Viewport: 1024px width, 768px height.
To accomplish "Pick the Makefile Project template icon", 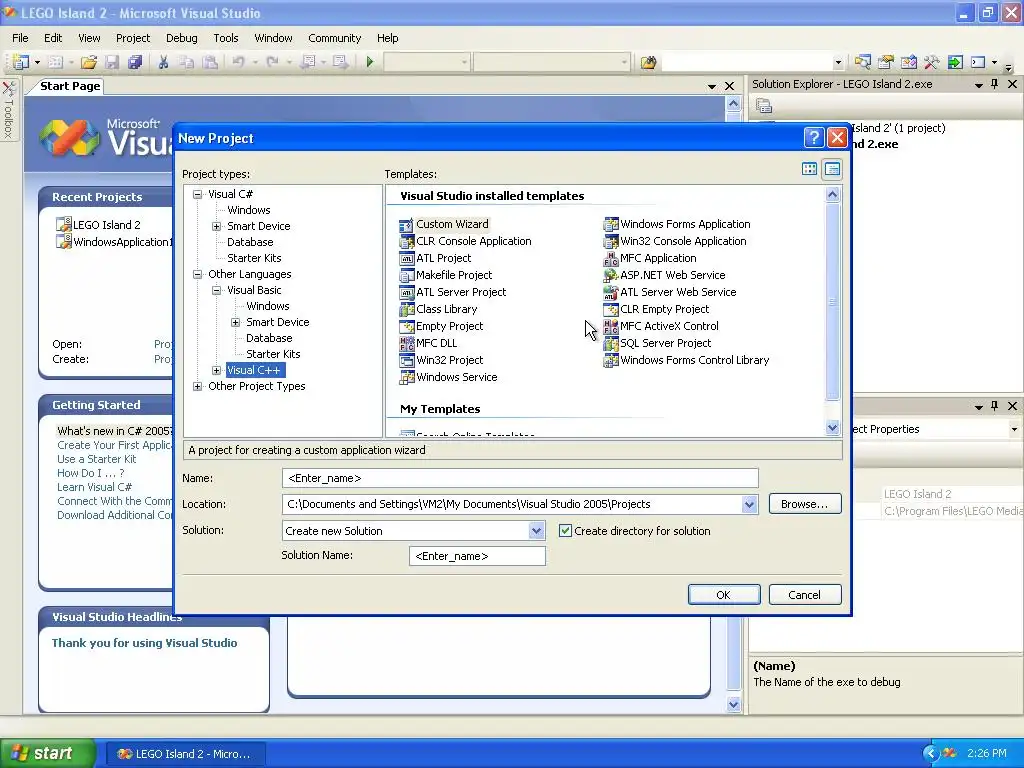I will pos(406,276).
